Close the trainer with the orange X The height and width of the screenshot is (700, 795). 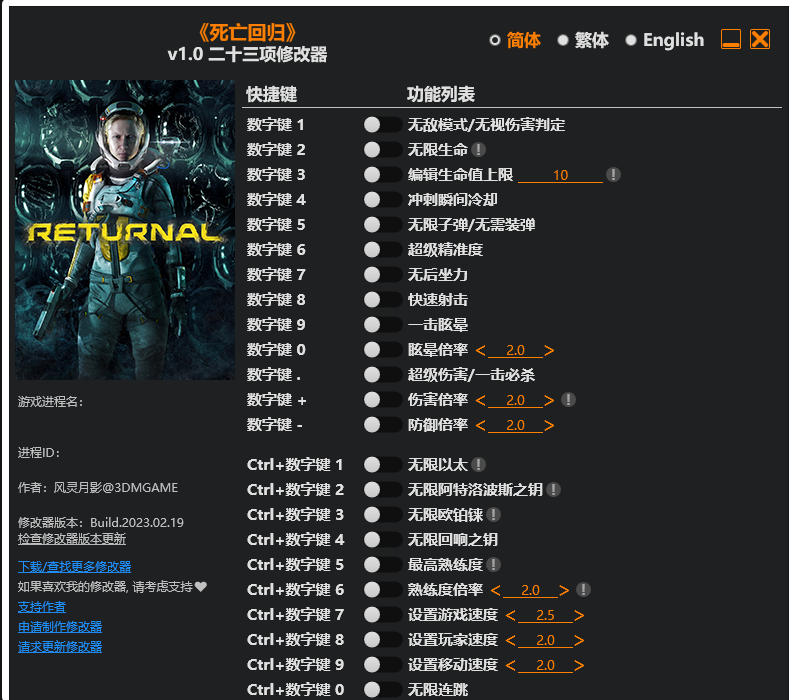coord(760,39)
